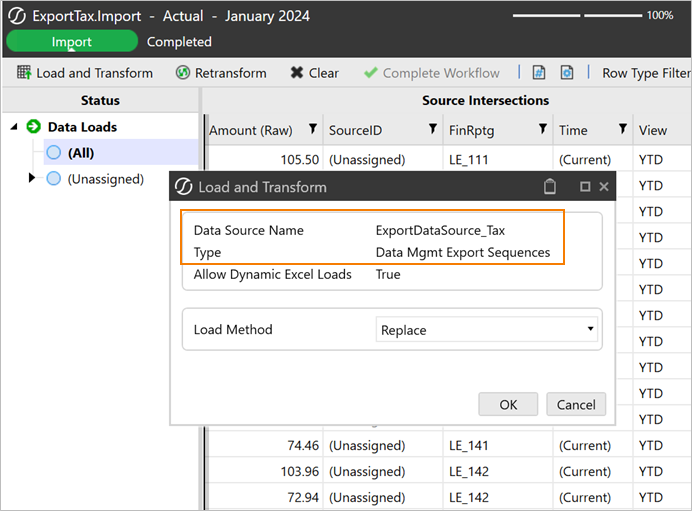Collapse the Data Loads tree node
This screenshot has height=511, width=692.
click(x=14, y=127)
